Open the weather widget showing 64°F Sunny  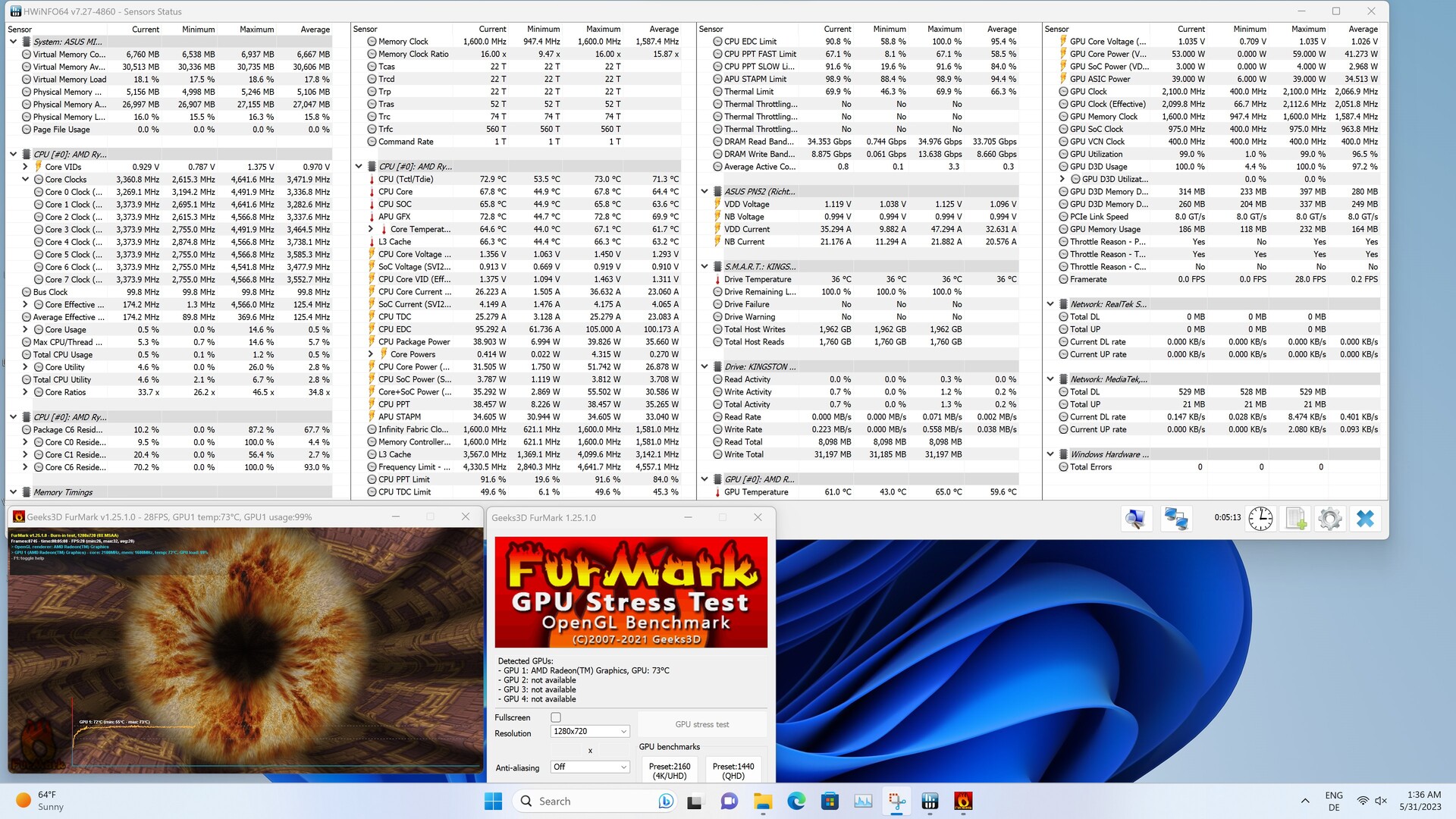[x=41, y=801]
